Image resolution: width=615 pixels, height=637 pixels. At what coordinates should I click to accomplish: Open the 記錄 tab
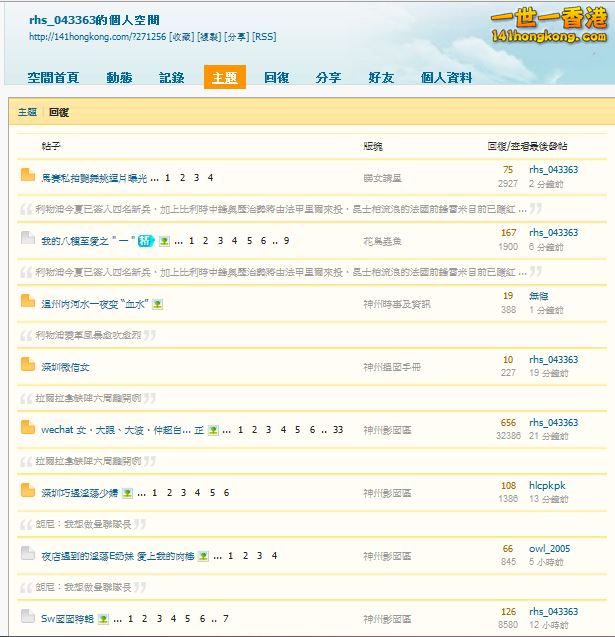(171, 77)
